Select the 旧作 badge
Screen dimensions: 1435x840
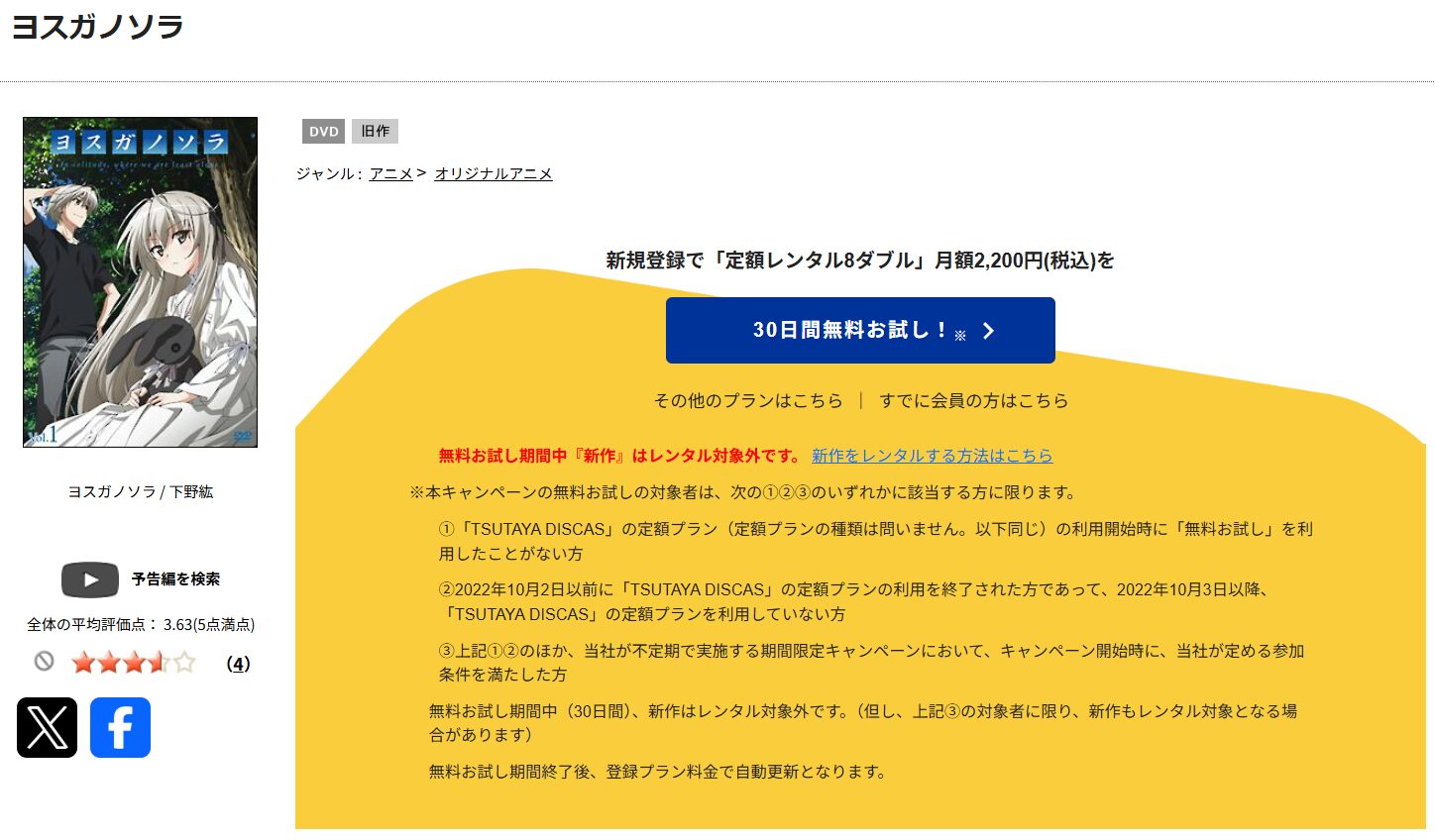point(375,131)
